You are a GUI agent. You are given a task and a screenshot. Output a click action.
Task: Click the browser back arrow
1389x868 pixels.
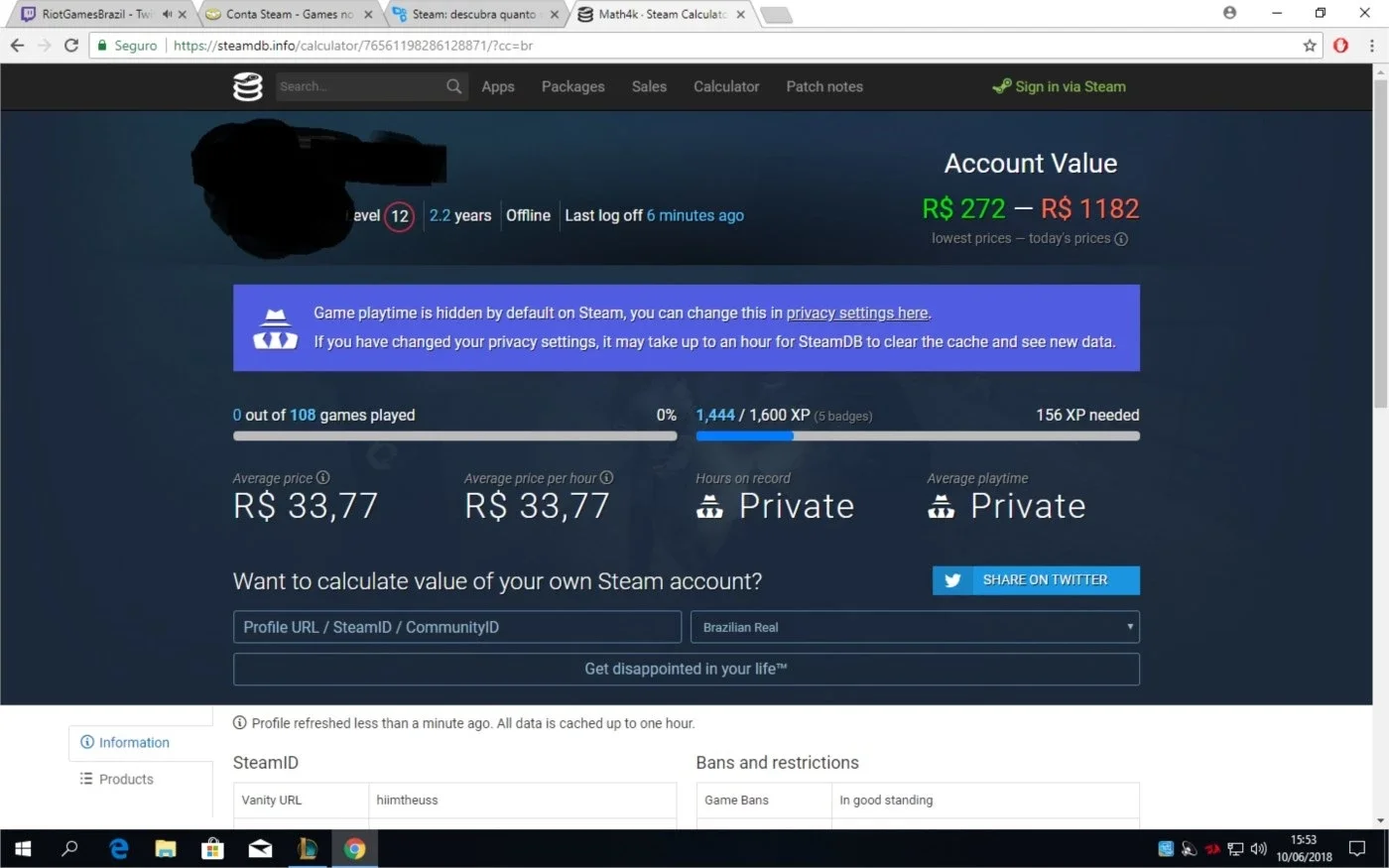[x=17, y=46]
